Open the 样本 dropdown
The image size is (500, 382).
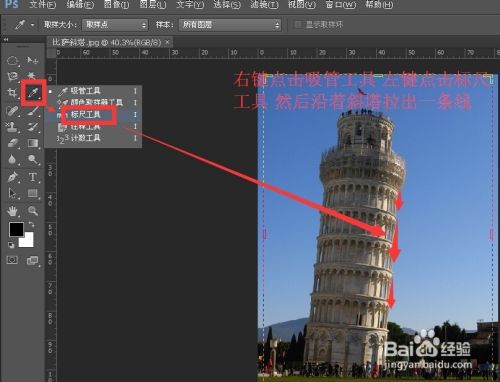(x=230, y=25)
